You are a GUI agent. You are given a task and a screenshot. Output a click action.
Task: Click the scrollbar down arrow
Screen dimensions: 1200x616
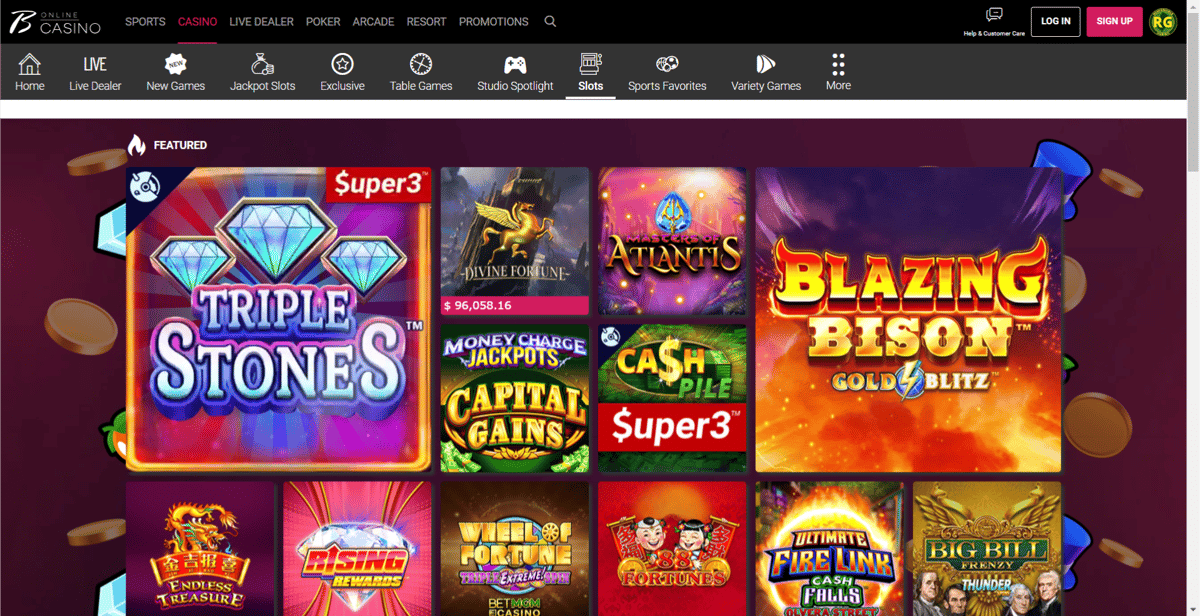point(1191,609)
